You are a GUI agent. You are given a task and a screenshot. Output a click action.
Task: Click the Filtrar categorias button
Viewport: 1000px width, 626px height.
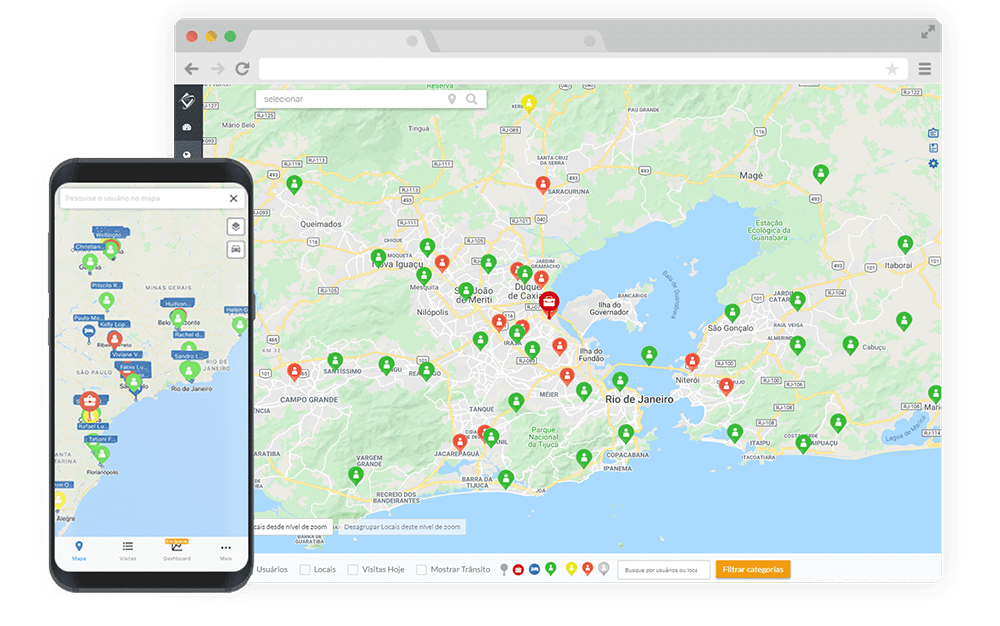[753, 570]
